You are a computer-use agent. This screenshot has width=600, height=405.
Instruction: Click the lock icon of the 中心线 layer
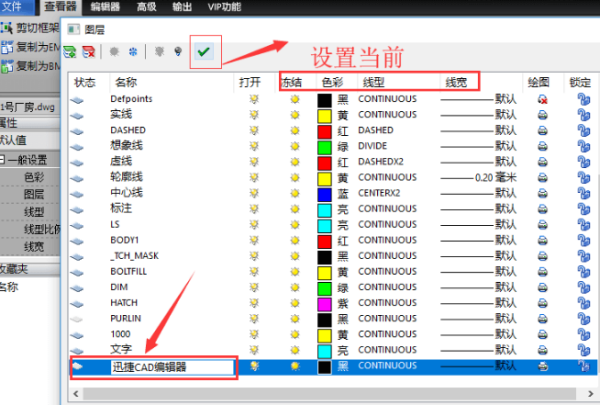click(x=584, y=193)
